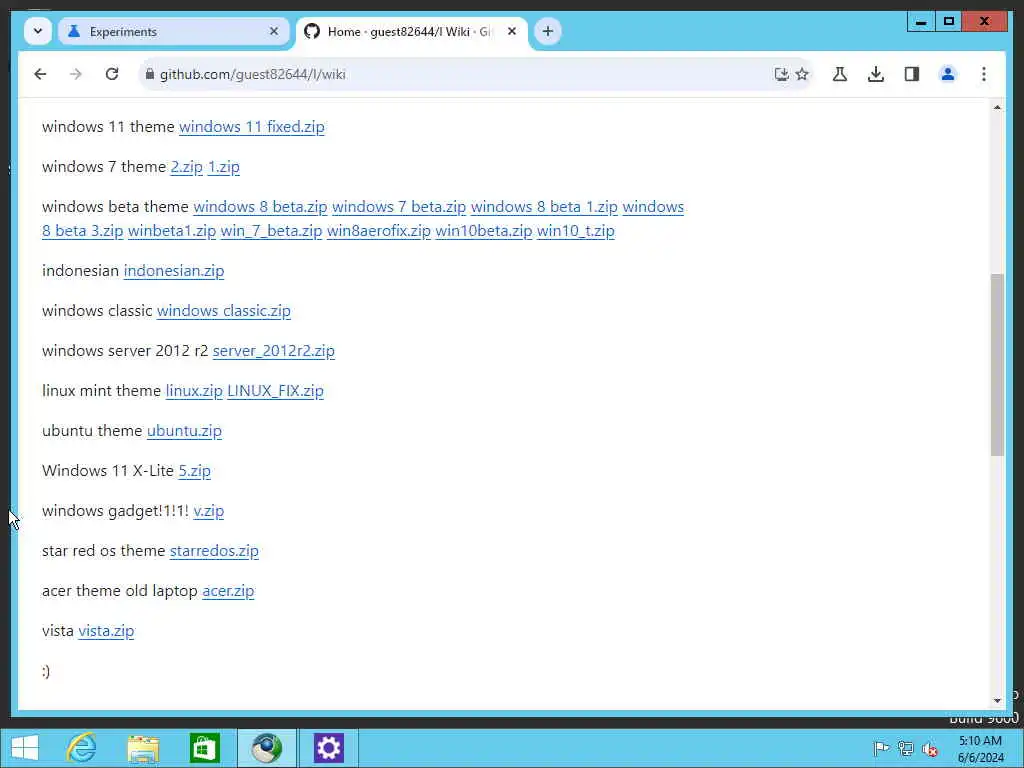Bookmark this page with the star icon

tap(803, 74)
